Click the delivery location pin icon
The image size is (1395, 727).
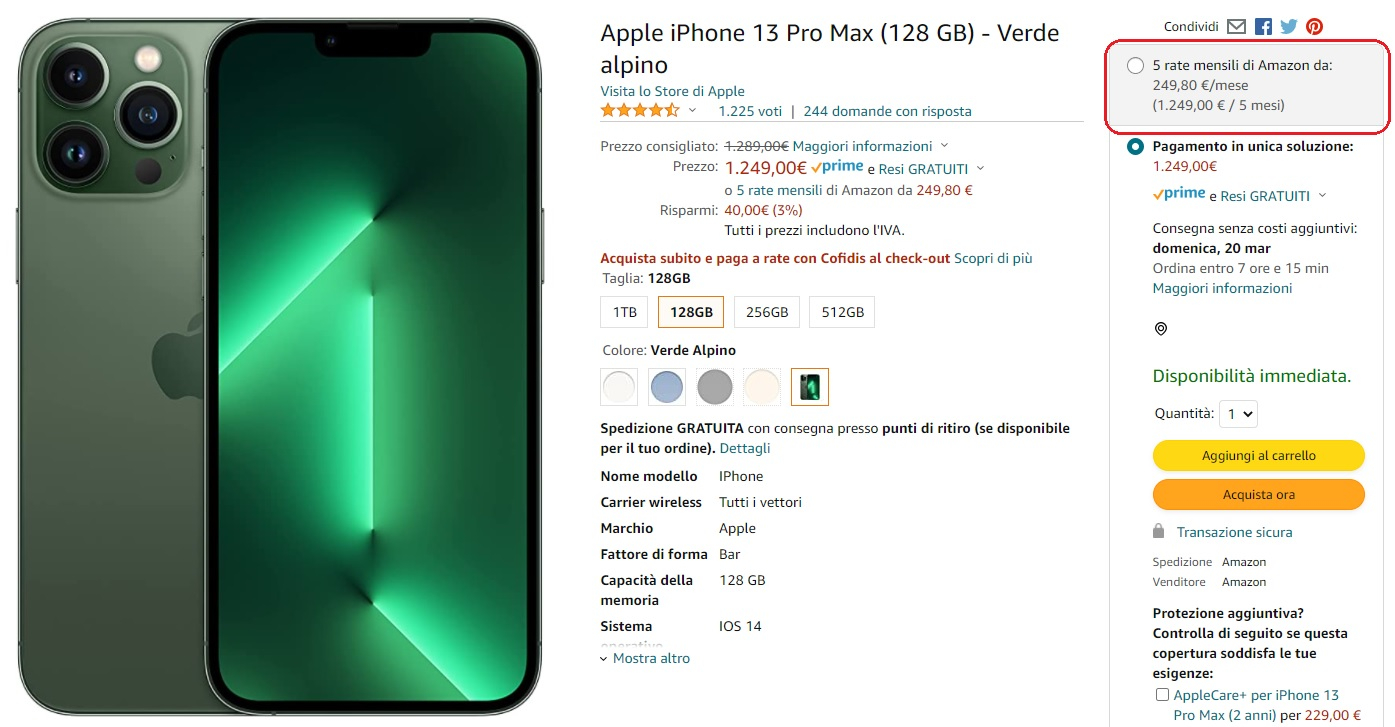(1161, 329)
